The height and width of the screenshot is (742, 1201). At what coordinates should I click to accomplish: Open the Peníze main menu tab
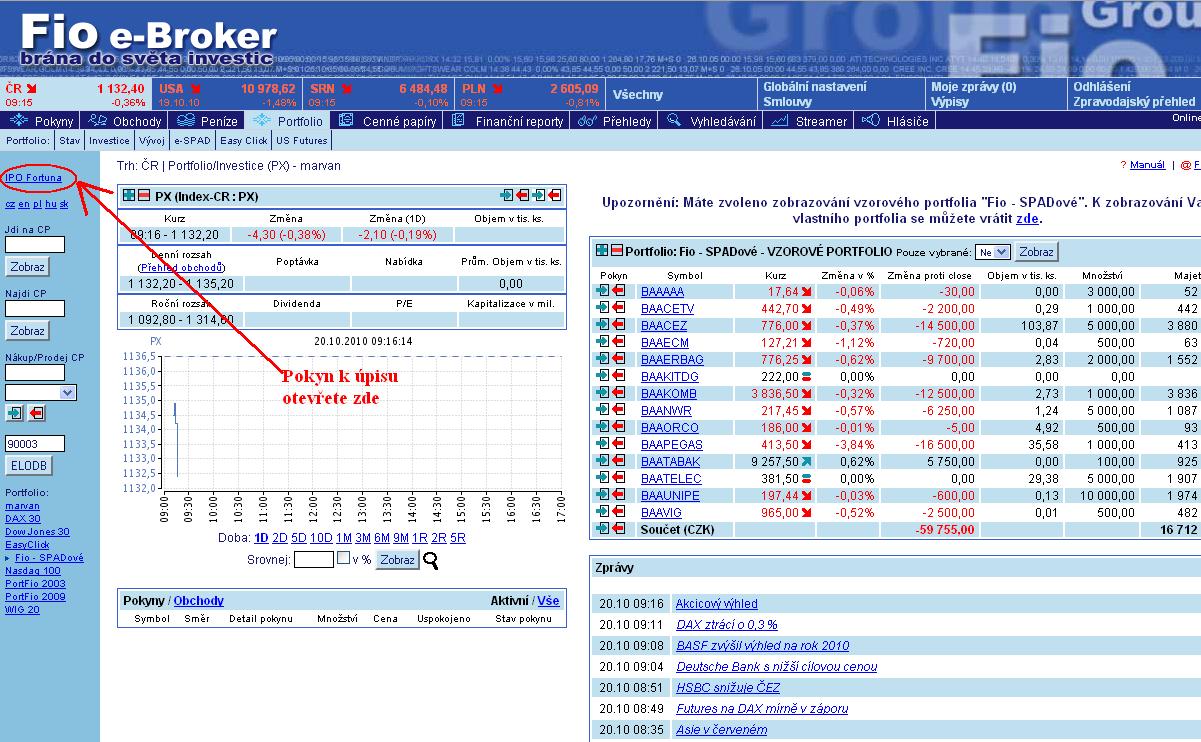coord(206,121)
